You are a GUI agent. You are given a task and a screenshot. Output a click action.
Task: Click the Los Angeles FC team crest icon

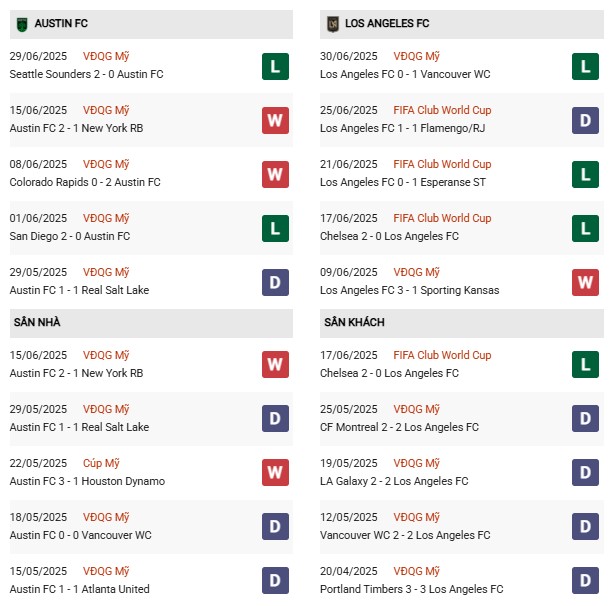pyautogui.click(x=332, y=23)
